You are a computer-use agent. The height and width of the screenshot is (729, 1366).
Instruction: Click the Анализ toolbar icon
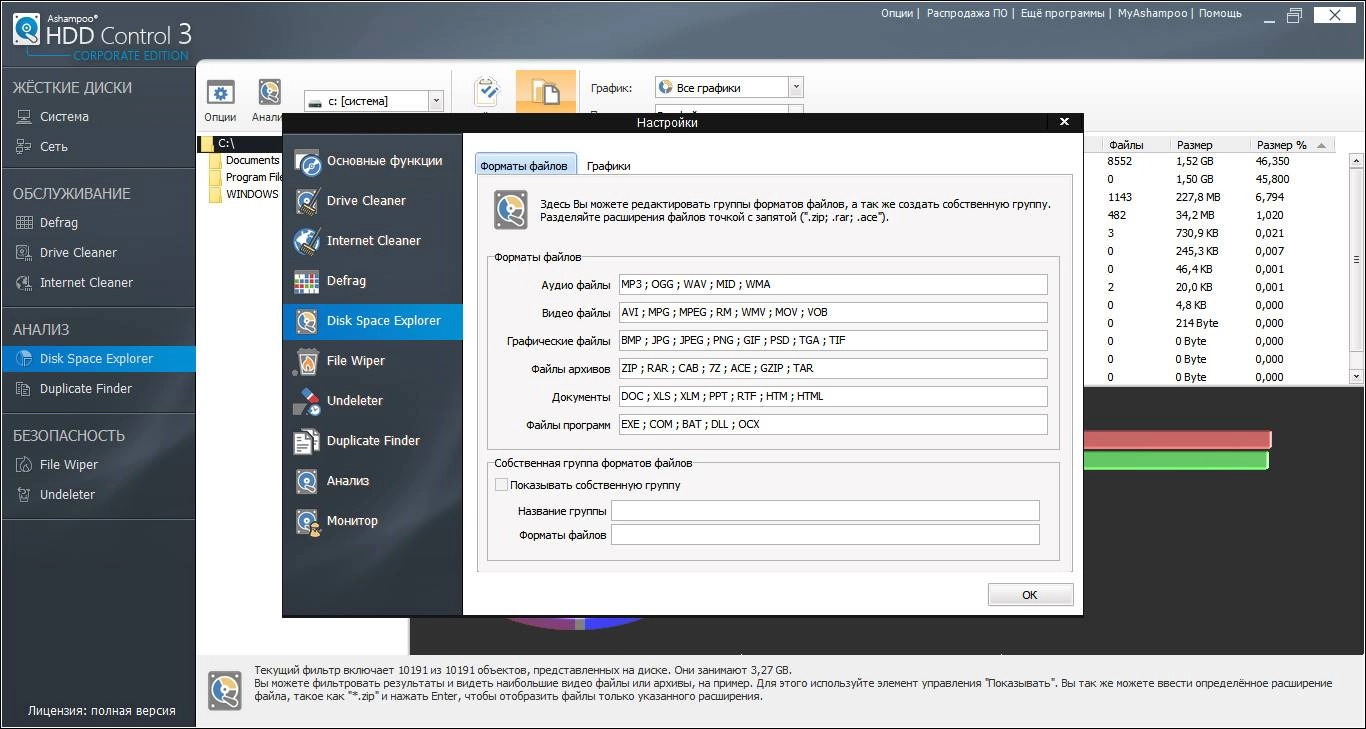[269, 92]
